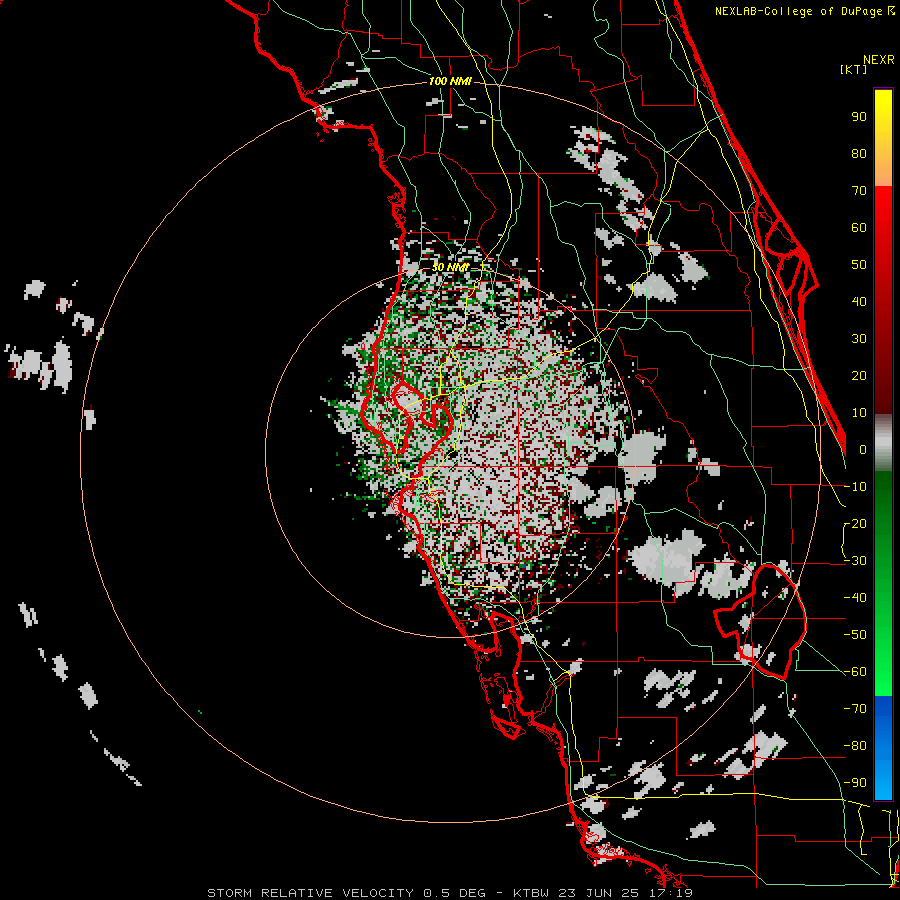Click the 40 value on velocity scale
The height and width of the screenshot is (900, 900).
coord(859,301)
